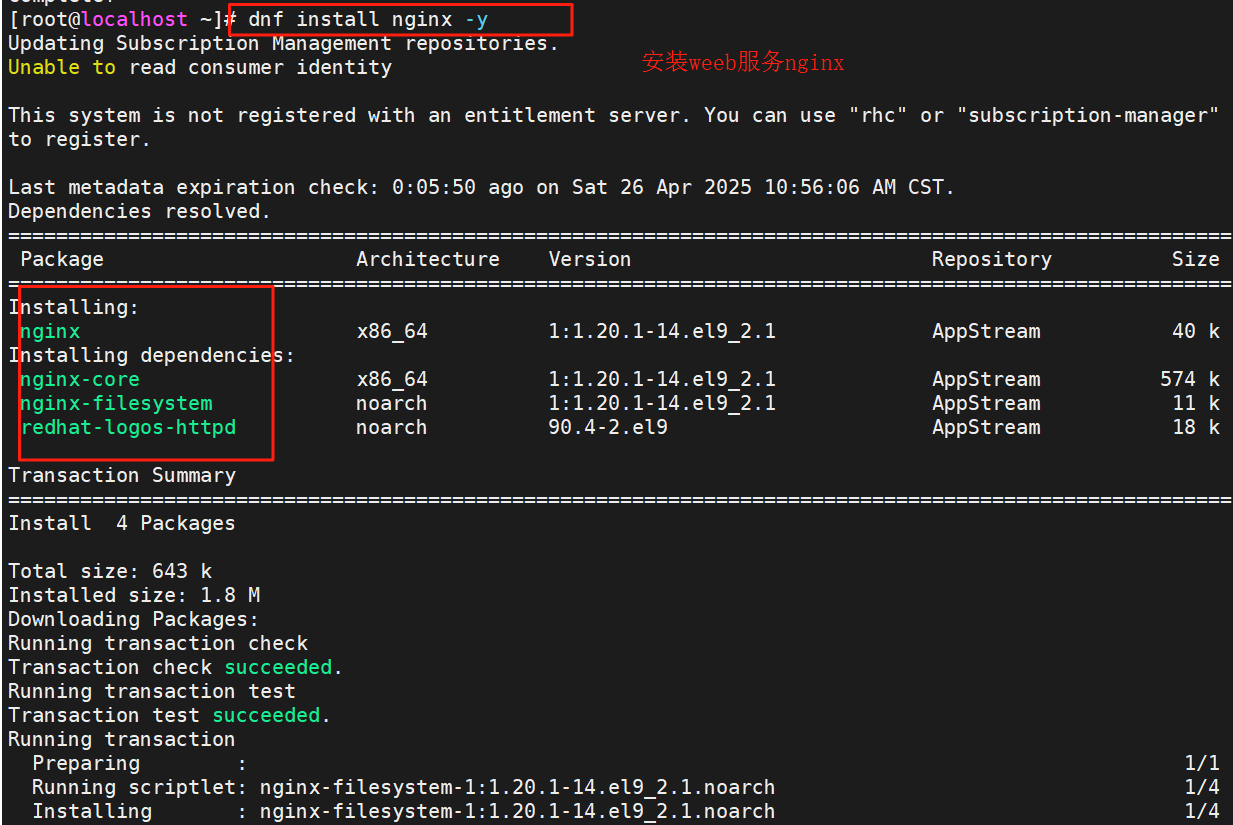This screenshot has height=825, width=1233.
Task: Click 'Transaction check succeeded.' line
Action: click(x=176, y=667)
